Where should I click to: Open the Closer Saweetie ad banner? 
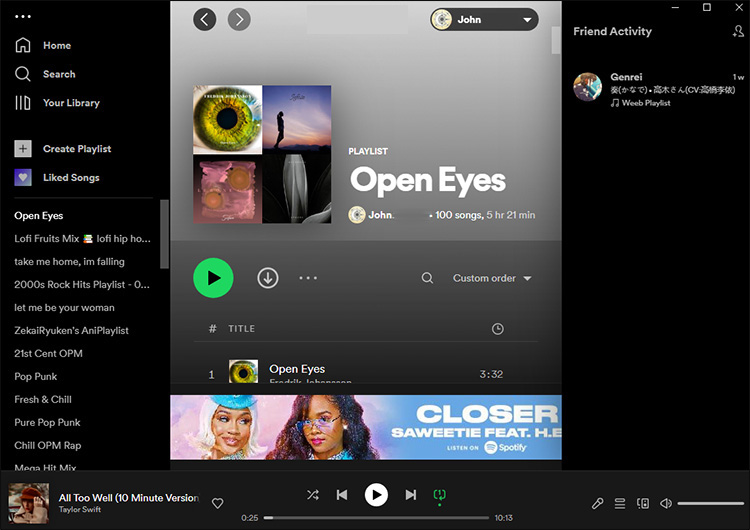click(366, 427)
